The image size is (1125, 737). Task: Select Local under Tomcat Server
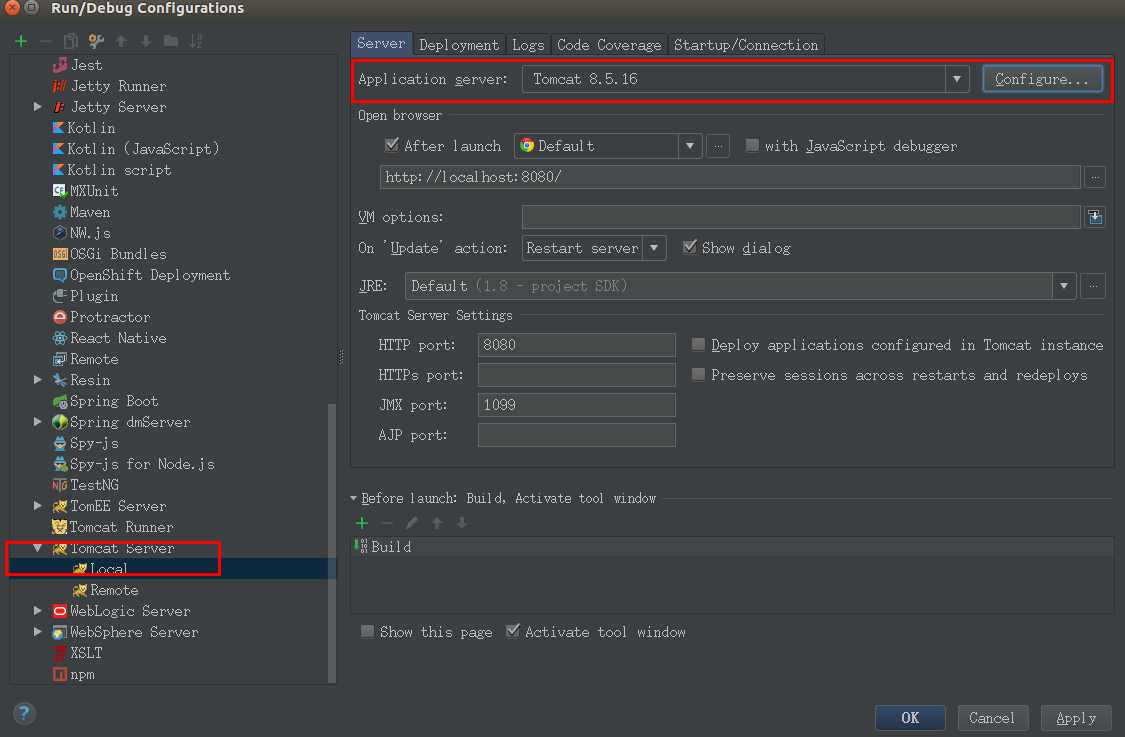(x=100, y=569)
